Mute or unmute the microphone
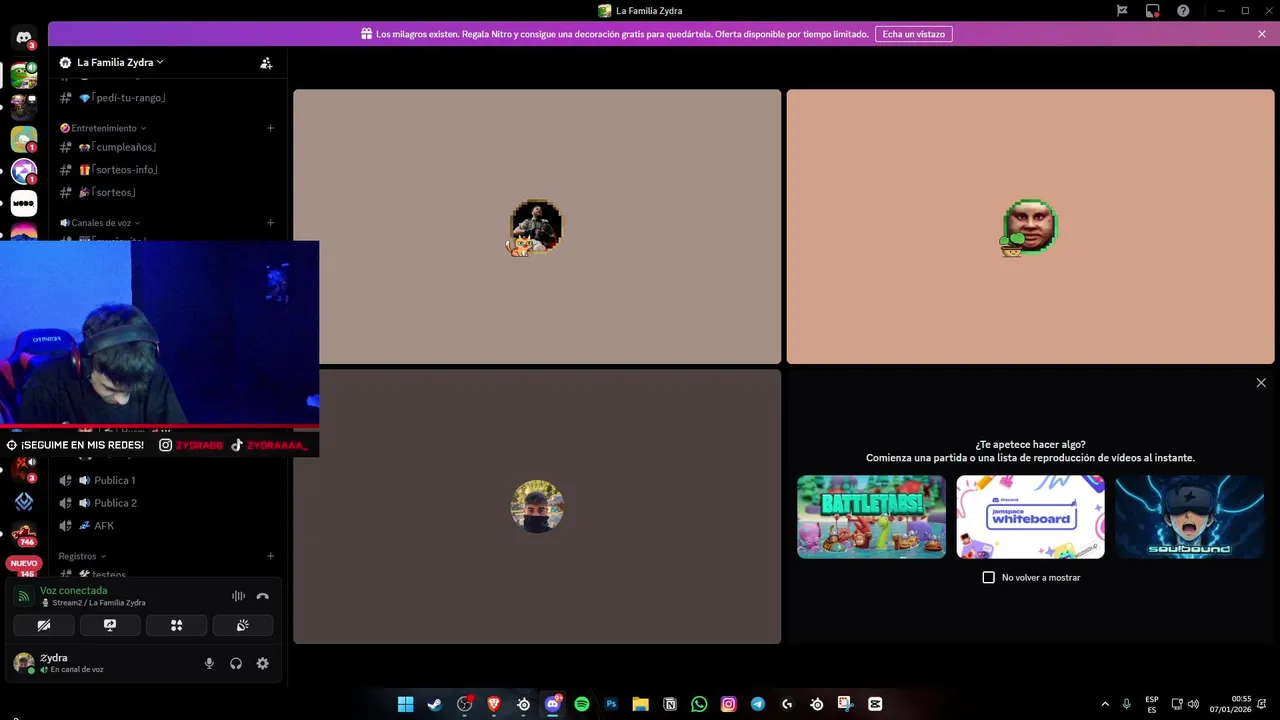 click(x=209, y=663)
